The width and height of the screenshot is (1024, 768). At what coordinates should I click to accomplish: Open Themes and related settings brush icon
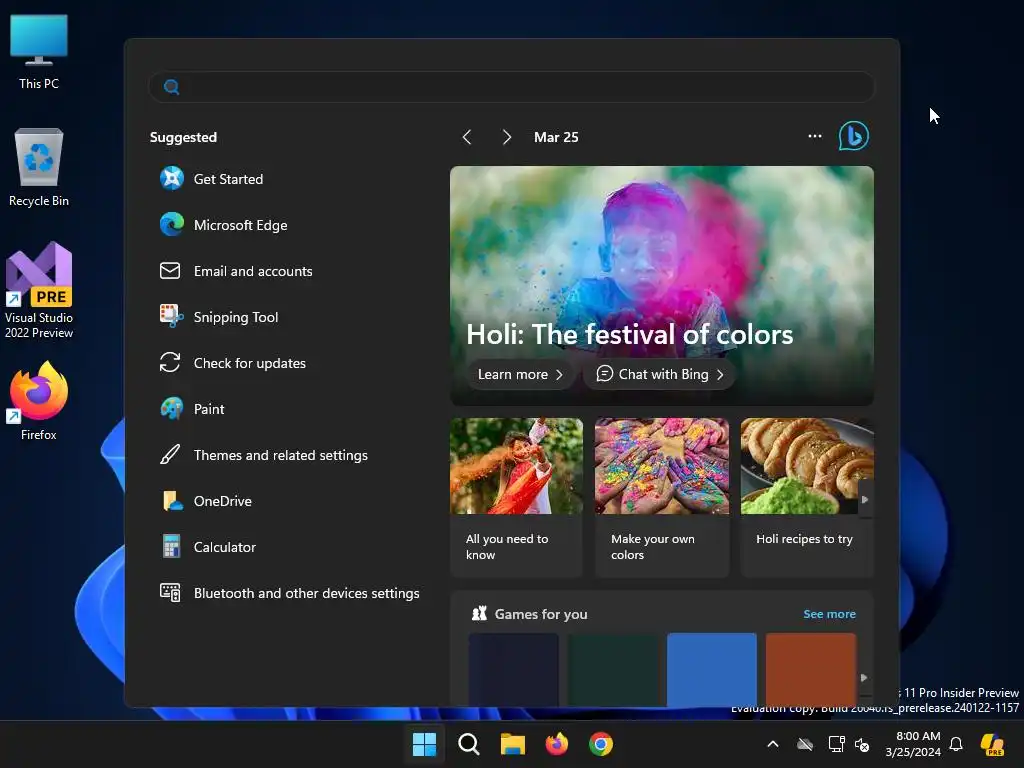pos(170,455)
